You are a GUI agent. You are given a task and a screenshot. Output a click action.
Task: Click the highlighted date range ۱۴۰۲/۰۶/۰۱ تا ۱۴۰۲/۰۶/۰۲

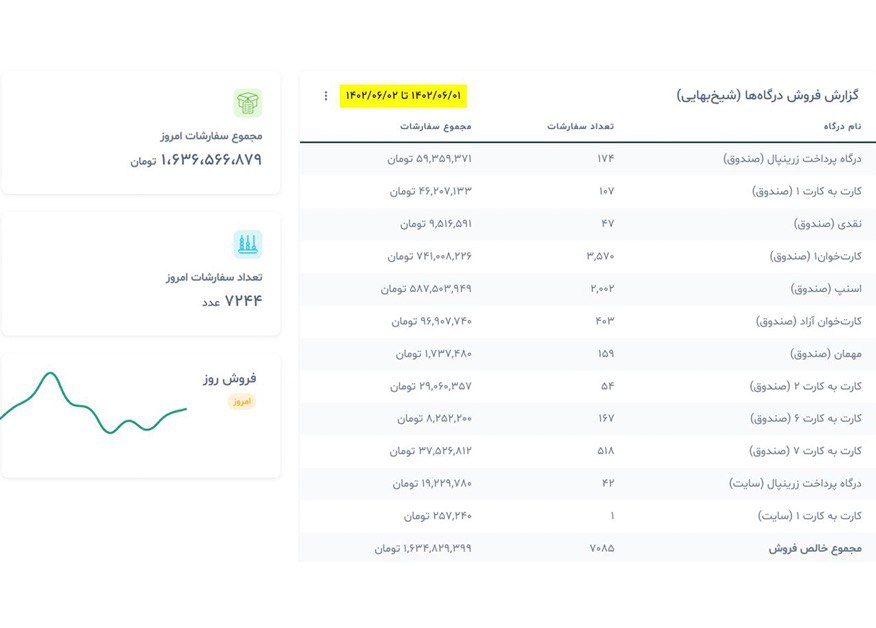403,96
